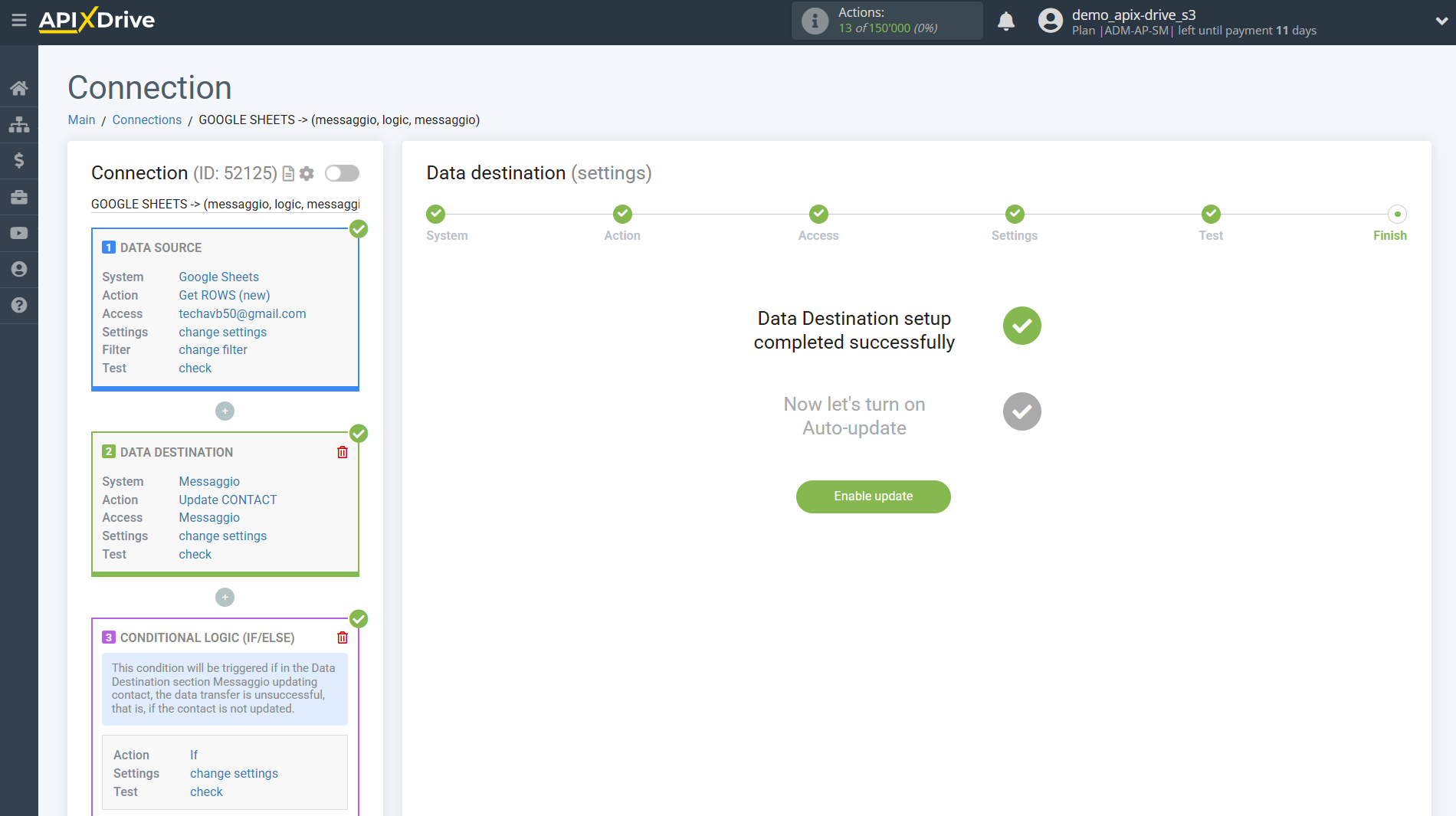The height and width of the screenshot is (816, 1456).
Task: Open the billing dollar sidebar icon
Action: pyautogui.click(x=19, y=160)
